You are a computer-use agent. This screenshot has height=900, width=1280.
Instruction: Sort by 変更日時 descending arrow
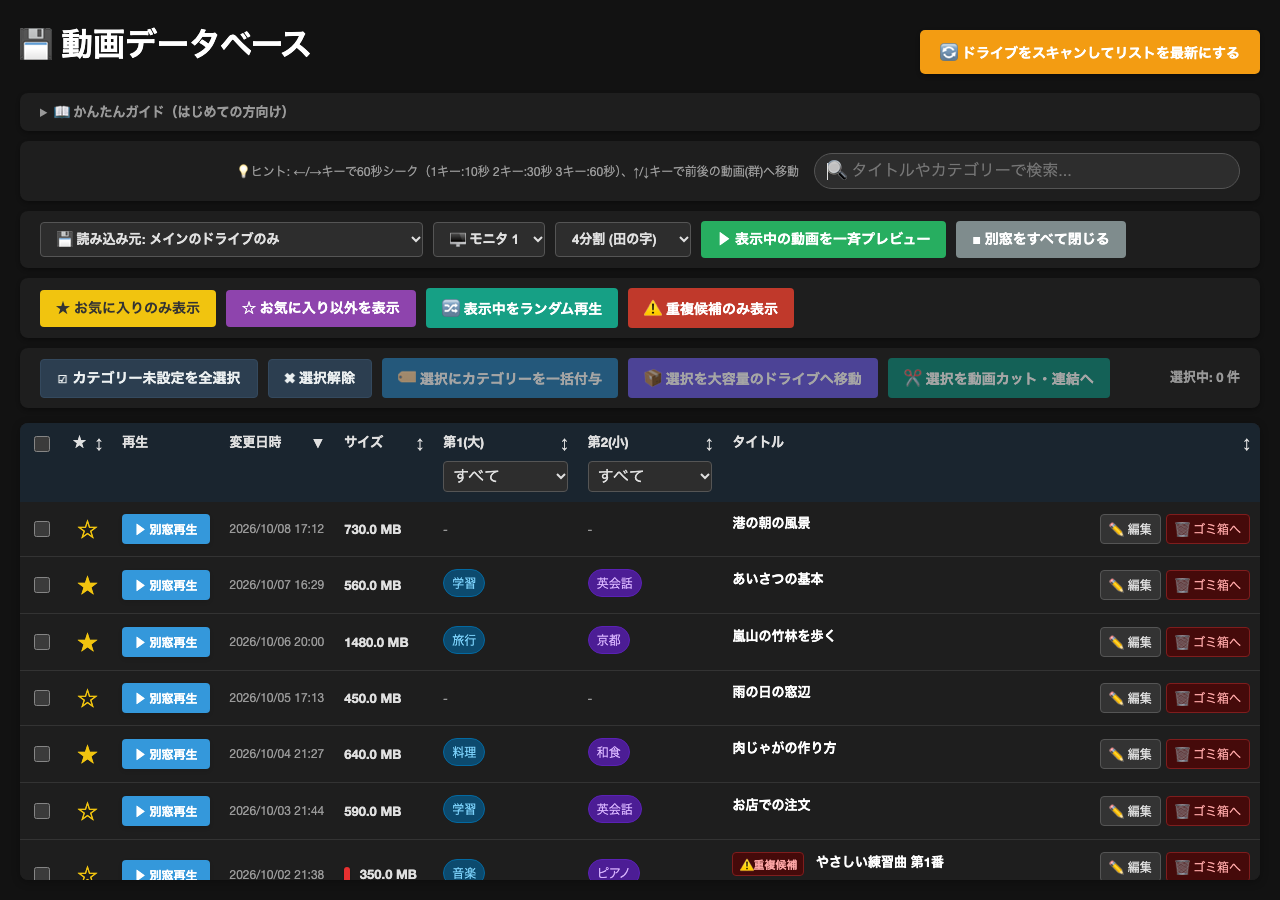pyautogui.click(x=318, y=443)
